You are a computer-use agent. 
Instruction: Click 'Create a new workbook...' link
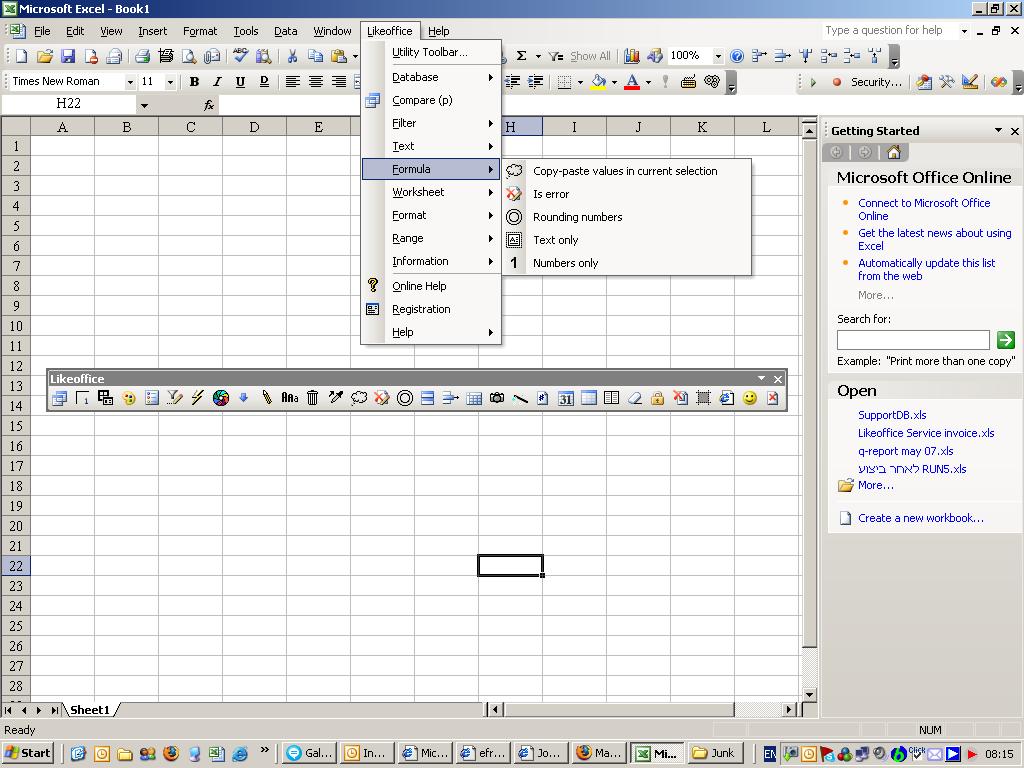pyautogui.click(x=921, y=518)
